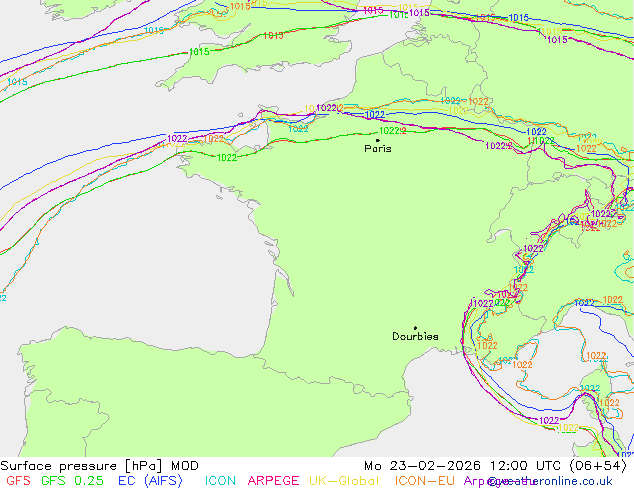Screen dimensions: 634x490
Task: Click the yellow UK-Global legend label
Action: [344, 481]
